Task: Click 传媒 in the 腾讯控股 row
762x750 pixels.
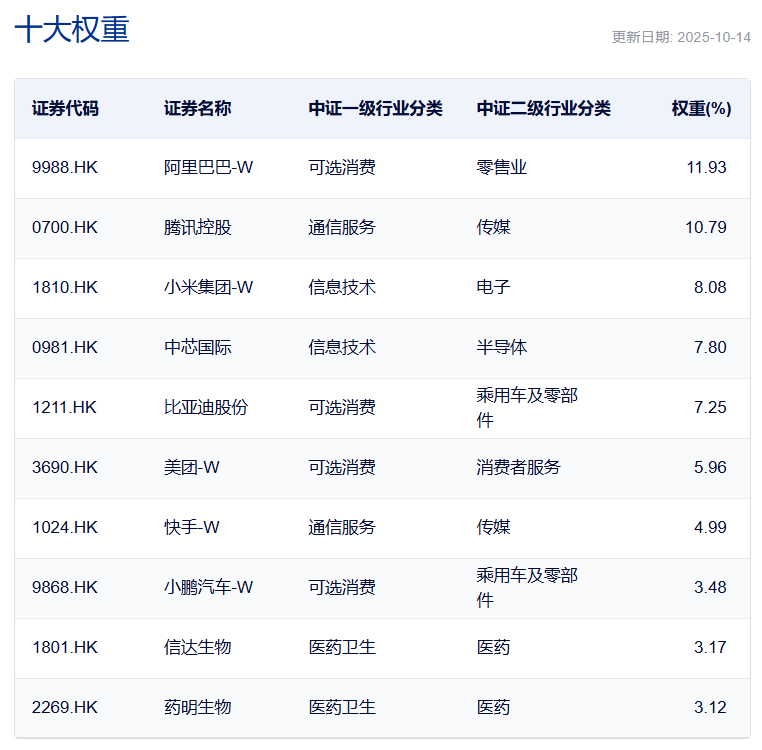Action: click(493, 227)
